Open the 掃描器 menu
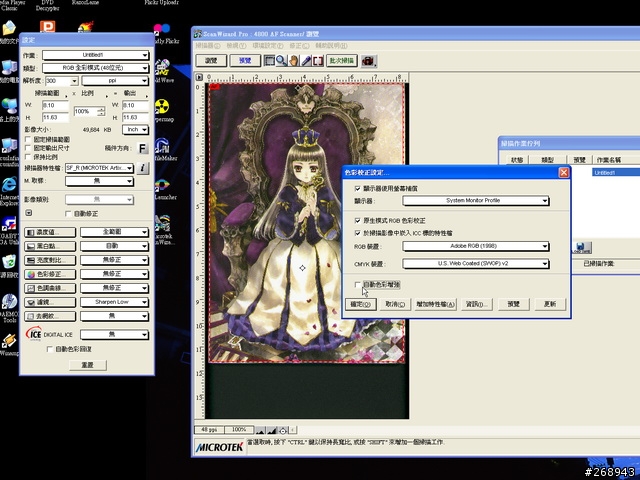 tap(208, 46)
